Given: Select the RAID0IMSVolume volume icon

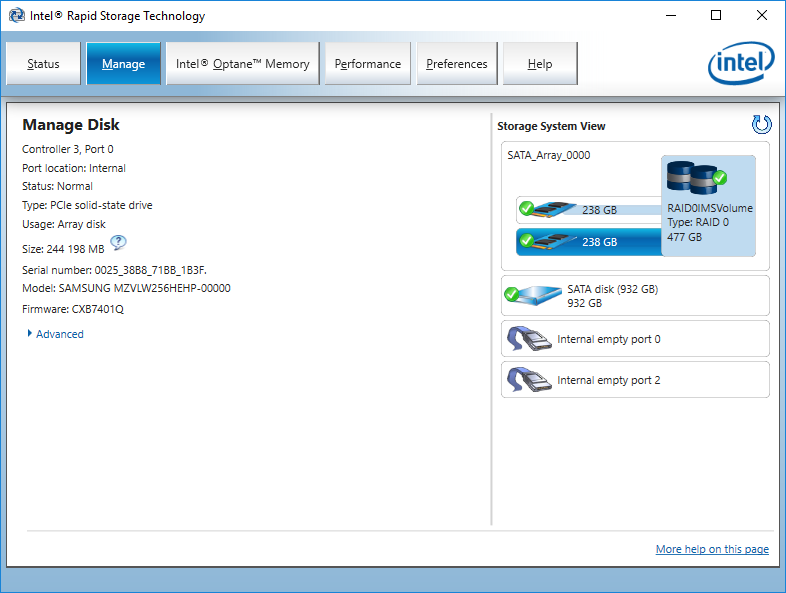Looking at the screenshot, I should (697, 178).
